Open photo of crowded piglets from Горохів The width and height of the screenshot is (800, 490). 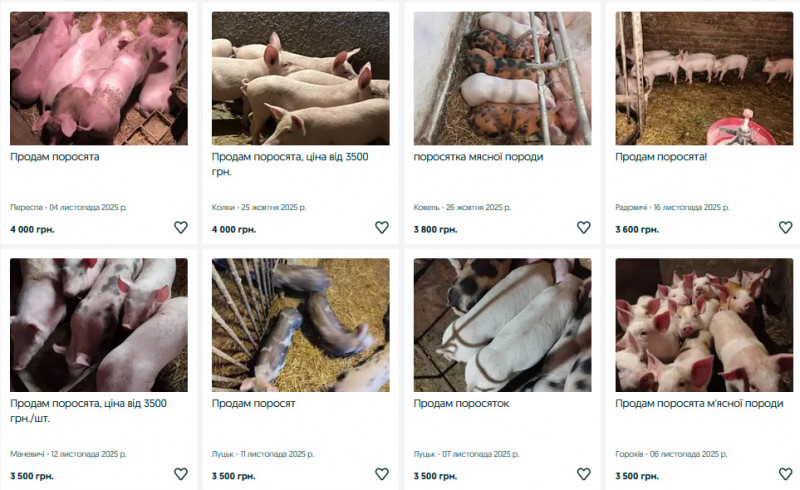coord(704,325)
